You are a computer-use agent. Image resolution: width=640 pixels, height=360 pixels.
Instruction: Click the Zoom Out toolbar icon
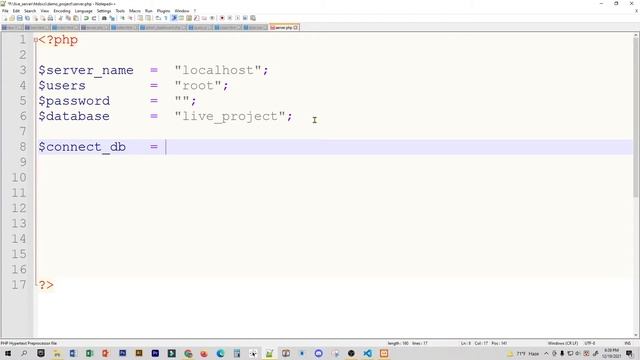[130, 18]
